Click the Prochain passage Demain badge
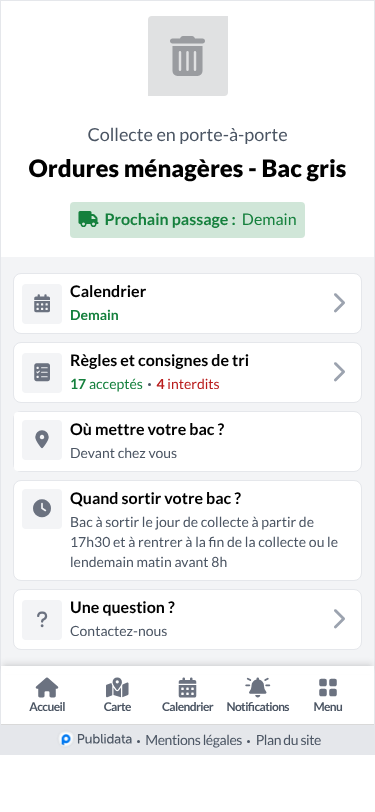The image size is (375, 812). coord(188,220)
